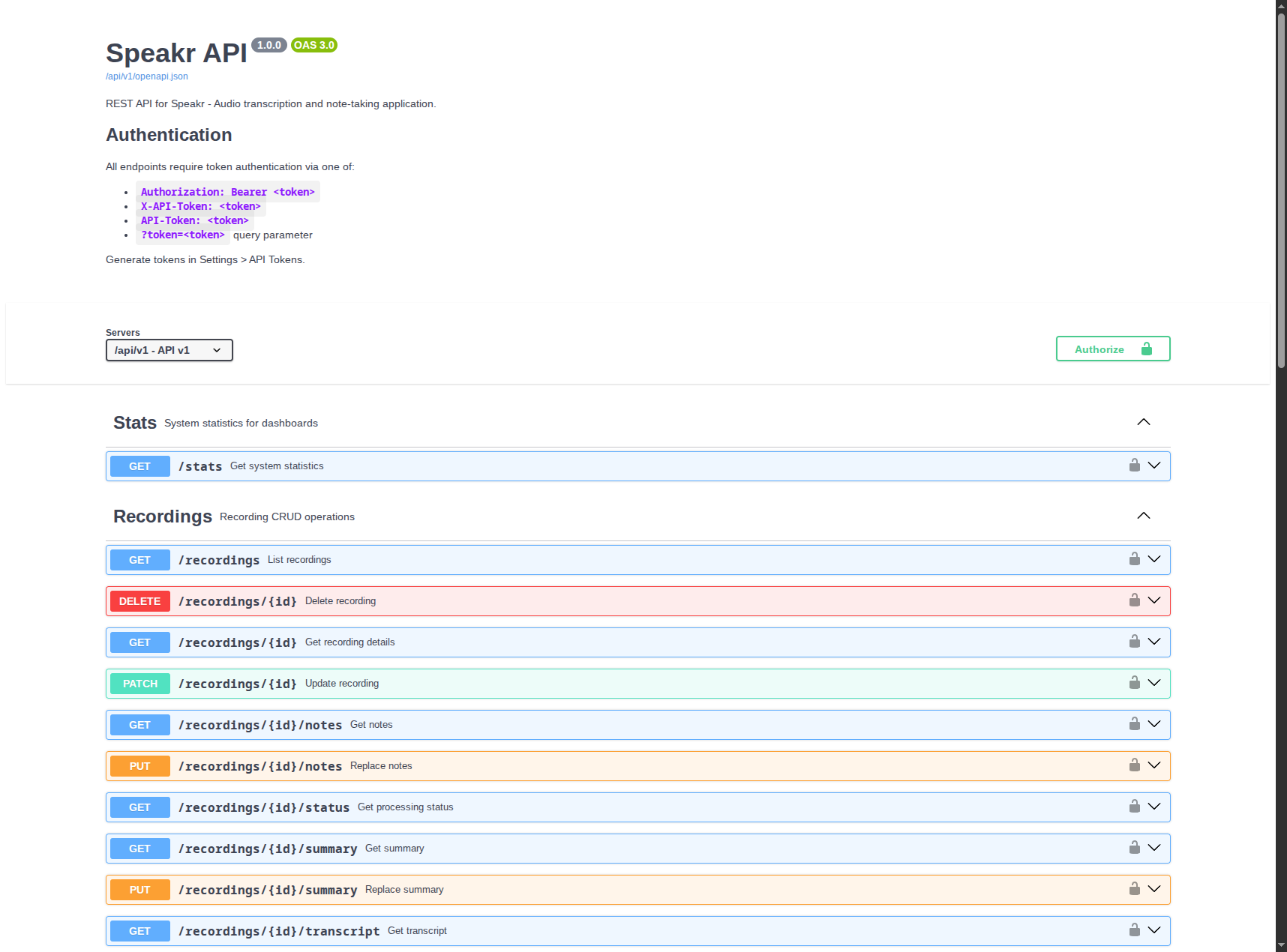Click the PUT badge on replace notes endpoint

click(x=139, y=765)
